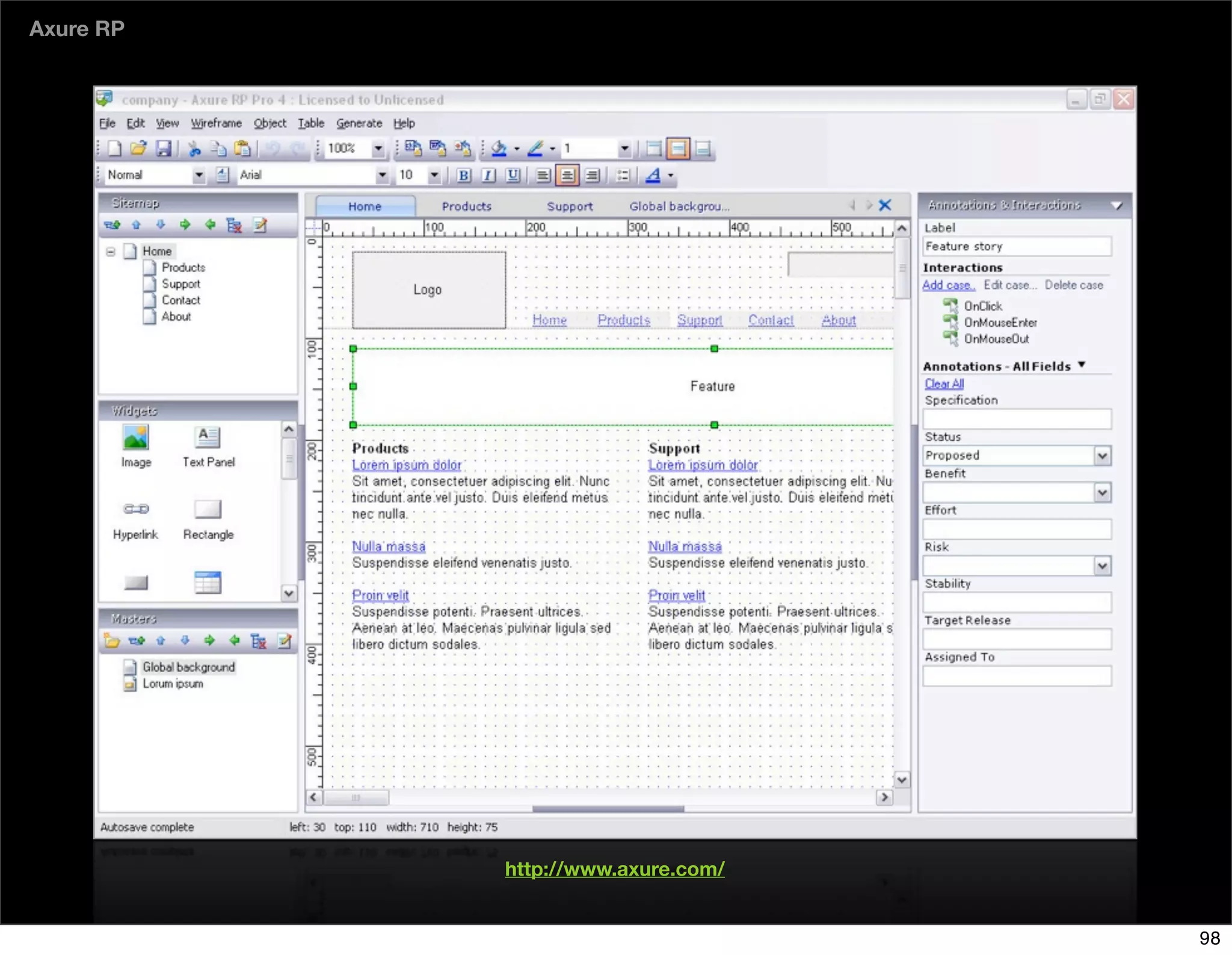Save the project with the floppy disk icon
The image size is (1232, 955).
click(x=164, y=148)
